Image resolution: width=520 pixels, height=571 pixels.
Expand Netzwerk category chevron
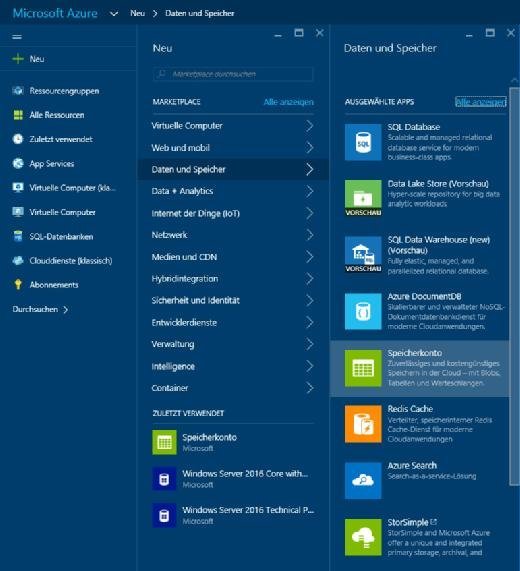click(310, 235)
